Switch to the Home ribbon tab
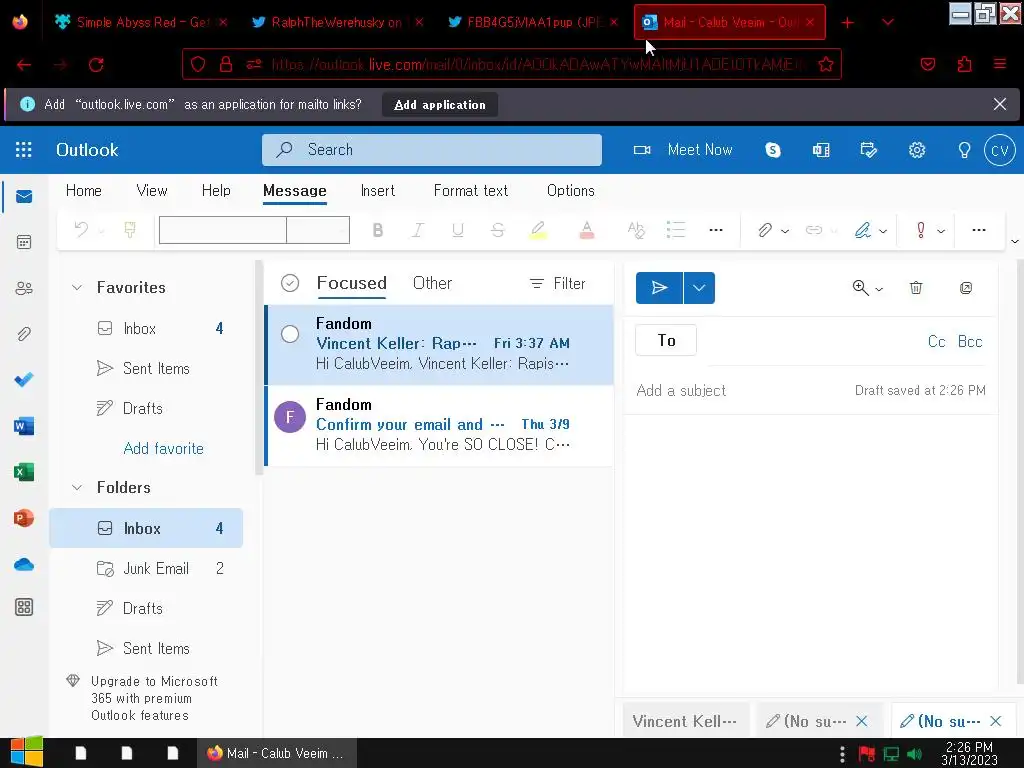 [x=84, y=191]
